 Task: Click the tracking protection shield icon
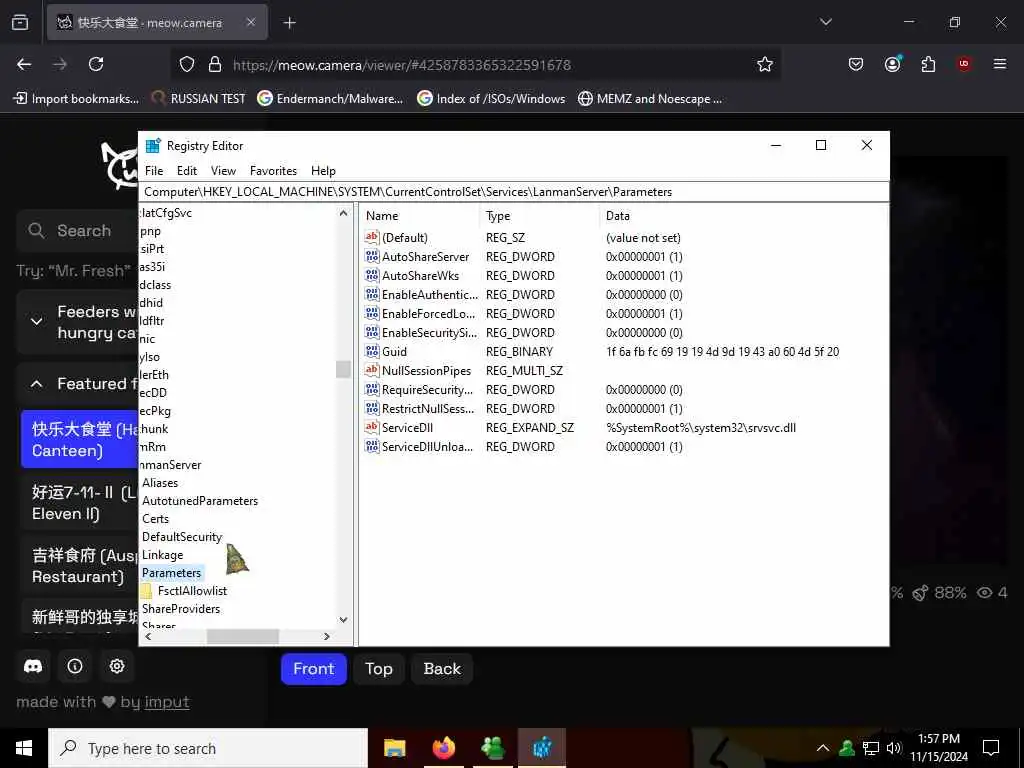pyautogui.click(x=187, y=64)
